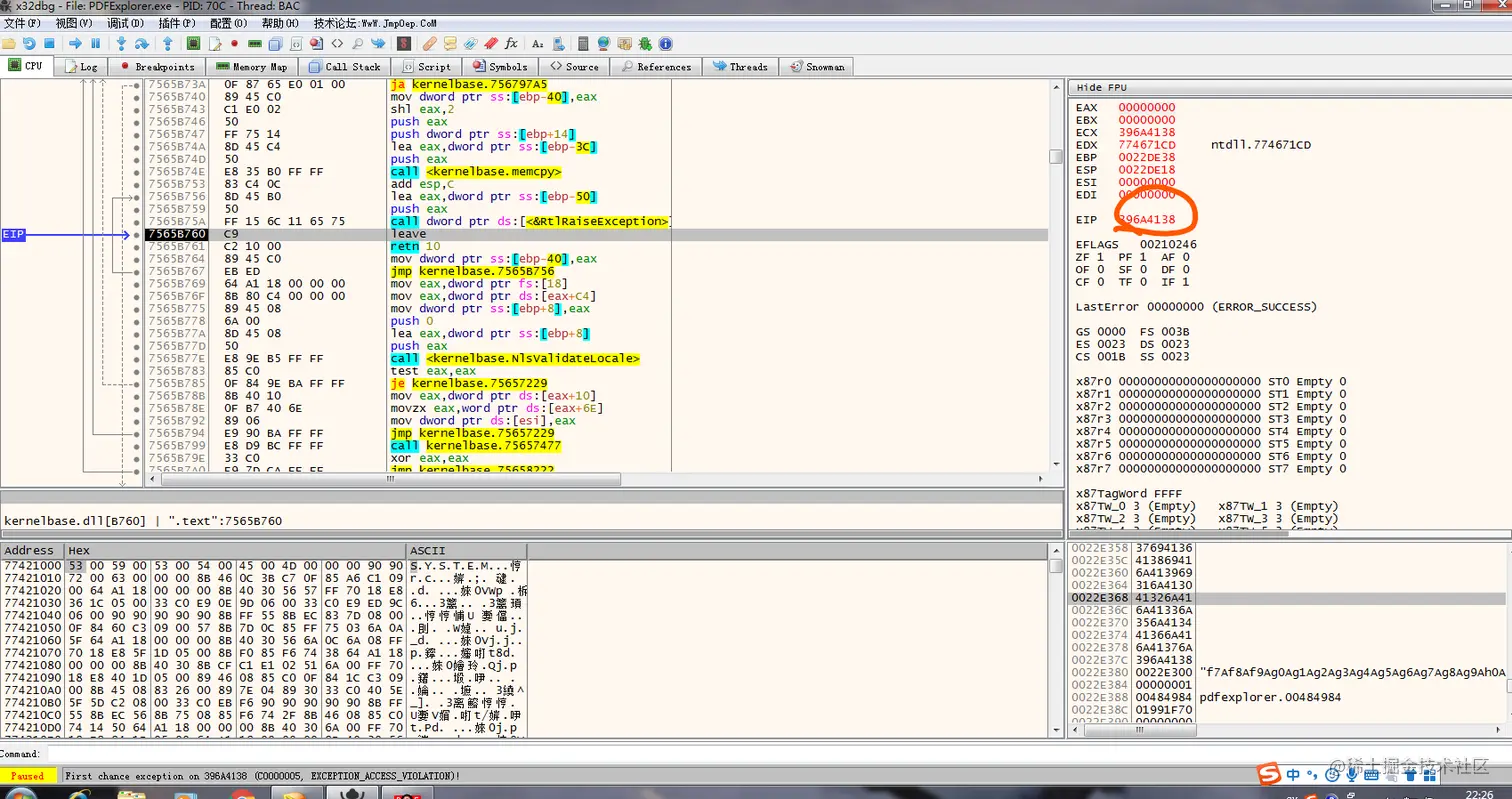
Task: Open the 配置(O) menu
Action: click(229, 22)
